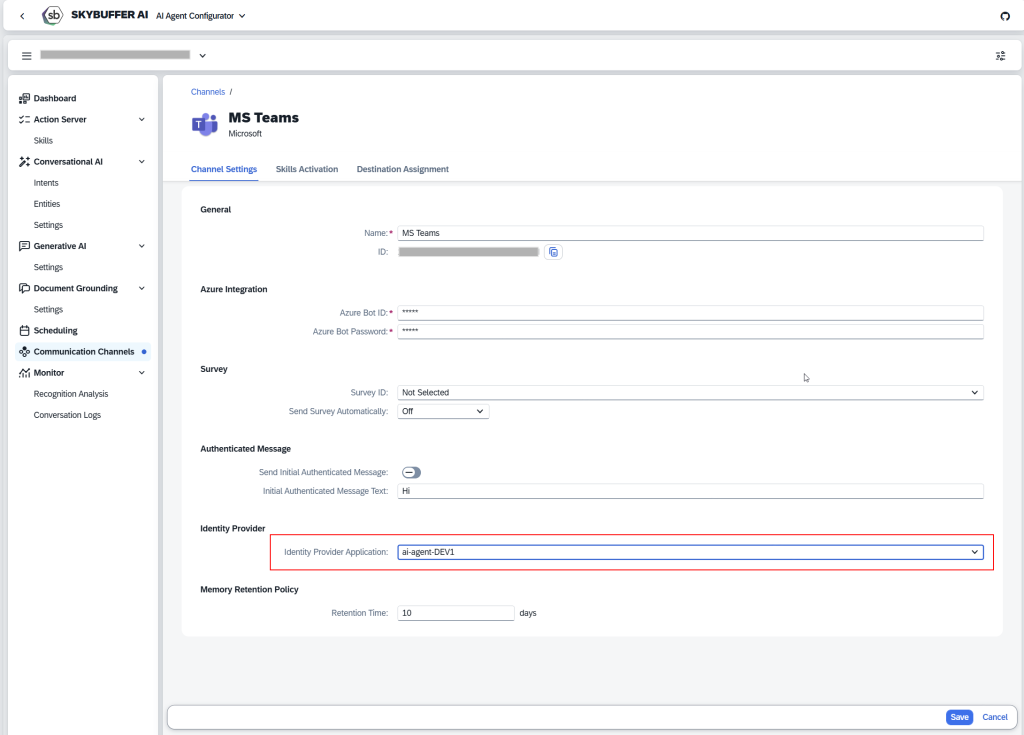Toggle the hamburger navigation menu
This screenshot has height=735, width=1024.
pyautogui.click(x=27, y=56)
